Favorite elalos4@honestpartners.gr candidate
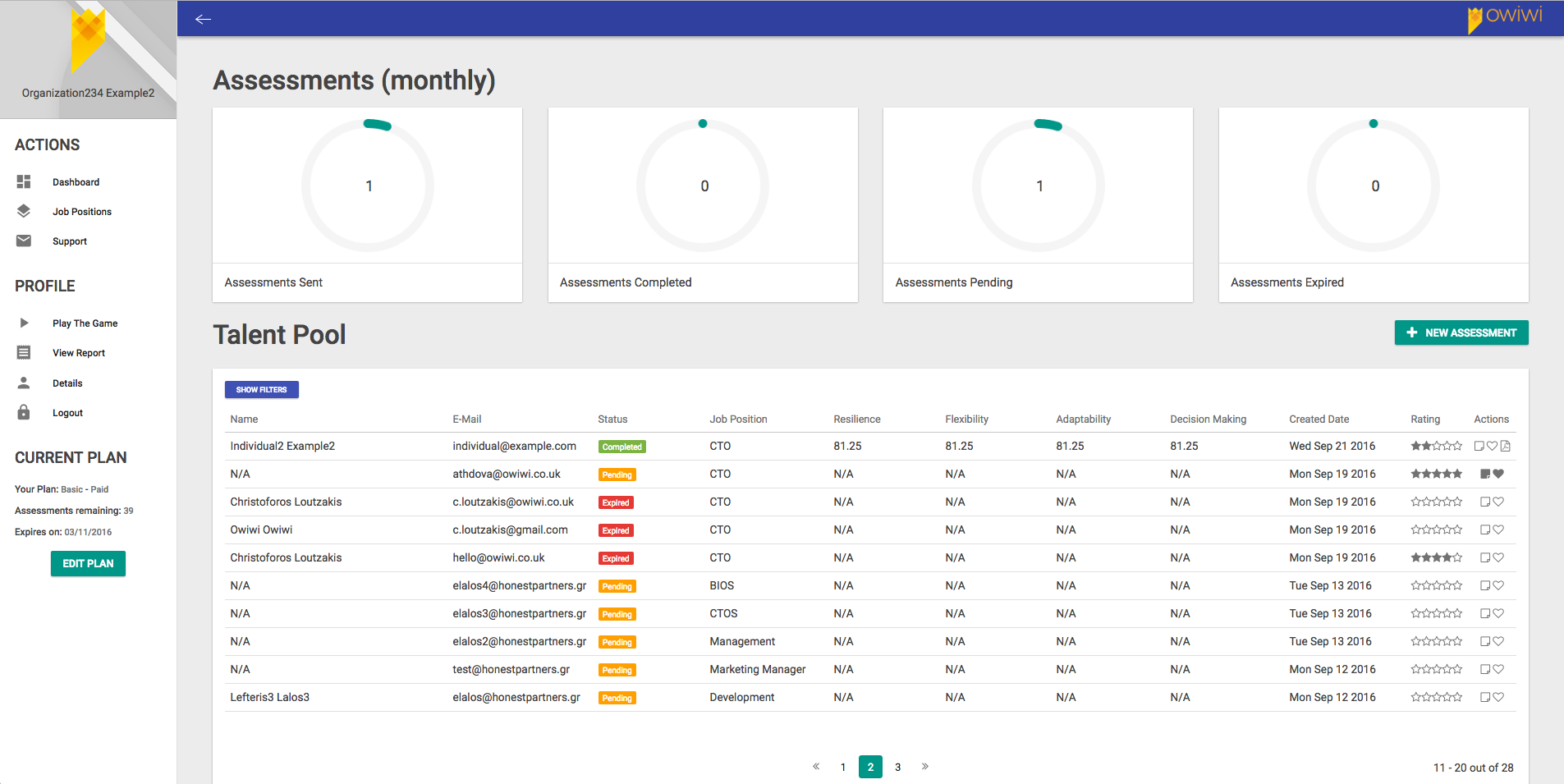Image resolution: width=1564 pixels, height=784 pixels. [x=1498, y=585]
